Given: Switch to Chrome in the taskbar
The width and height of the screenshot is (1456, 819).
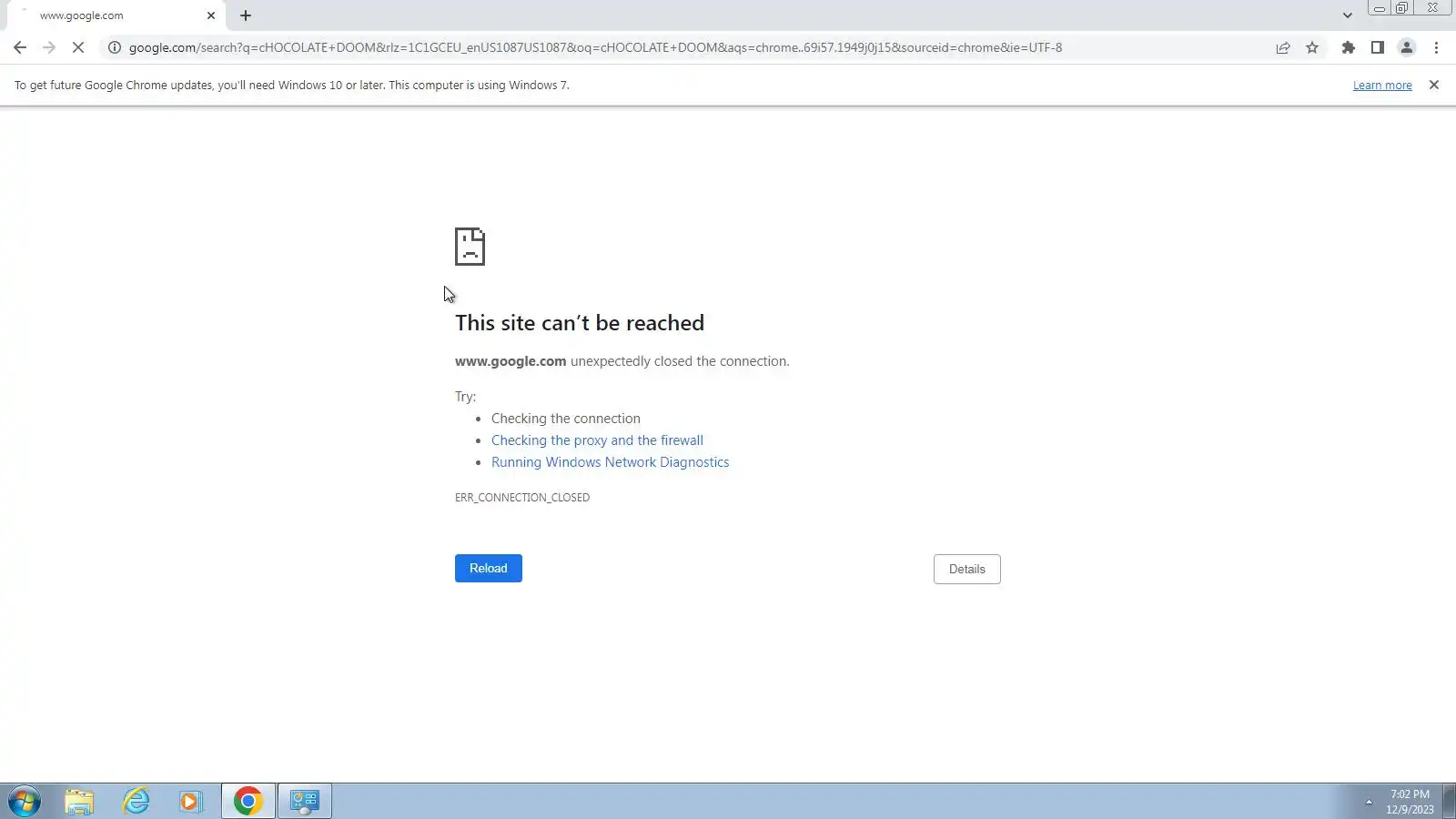Looking at the screenshot, I should point(248,801).
